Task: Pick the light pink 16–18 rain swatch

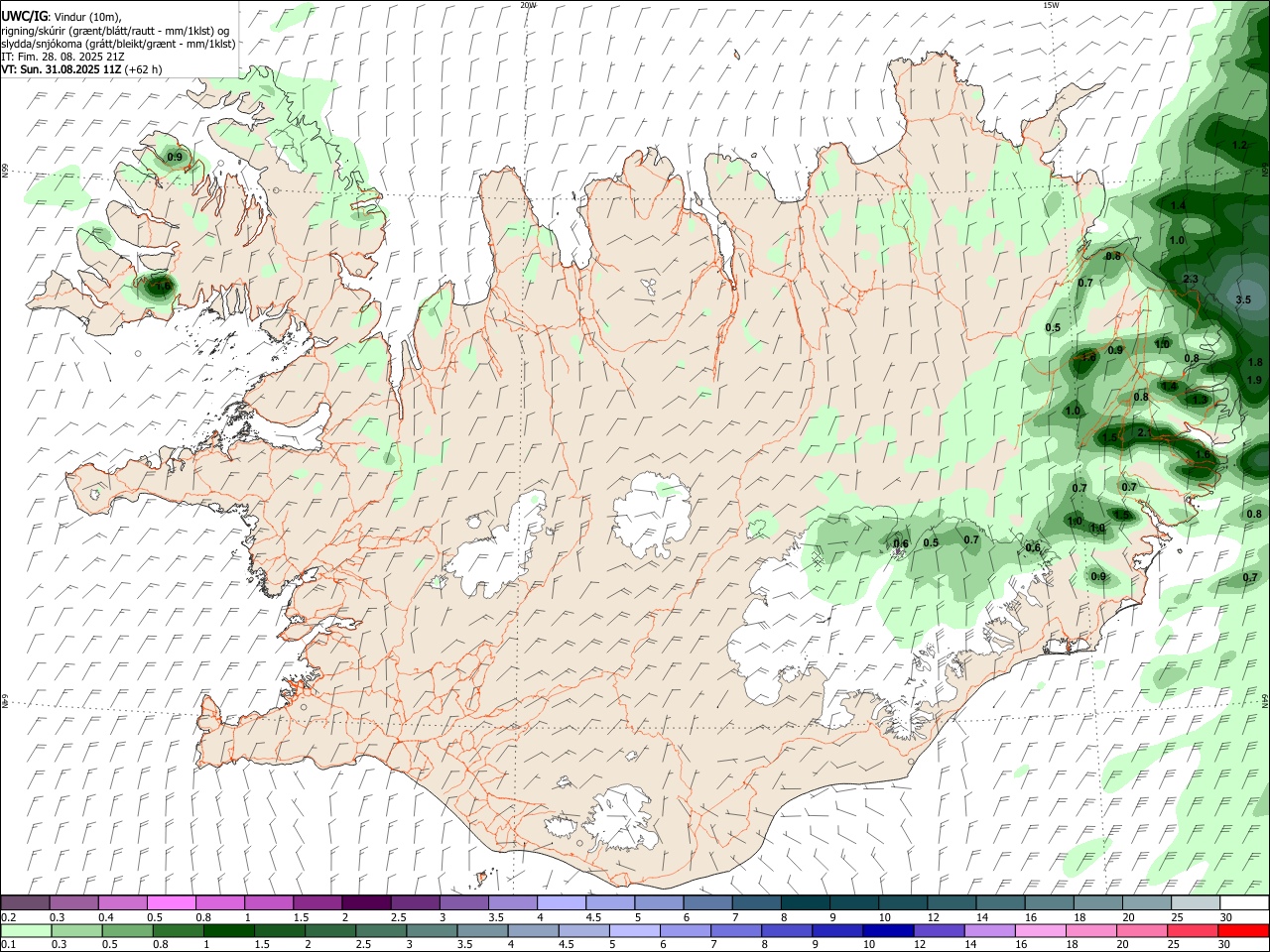Action: (1039, 931)
